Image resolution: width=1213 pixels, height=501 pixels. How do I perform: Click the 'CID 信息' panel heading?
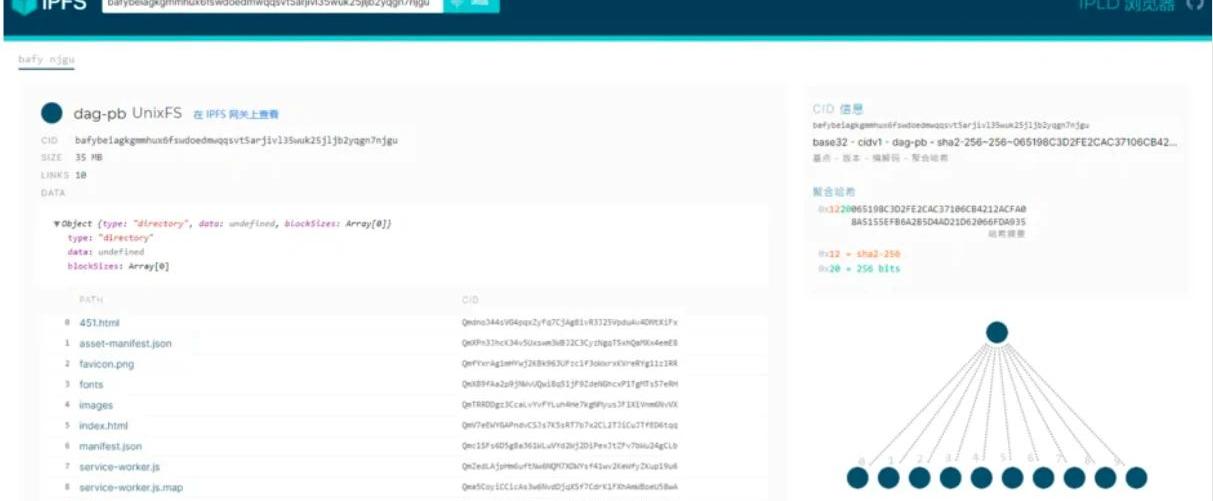[x=838, y=109]
